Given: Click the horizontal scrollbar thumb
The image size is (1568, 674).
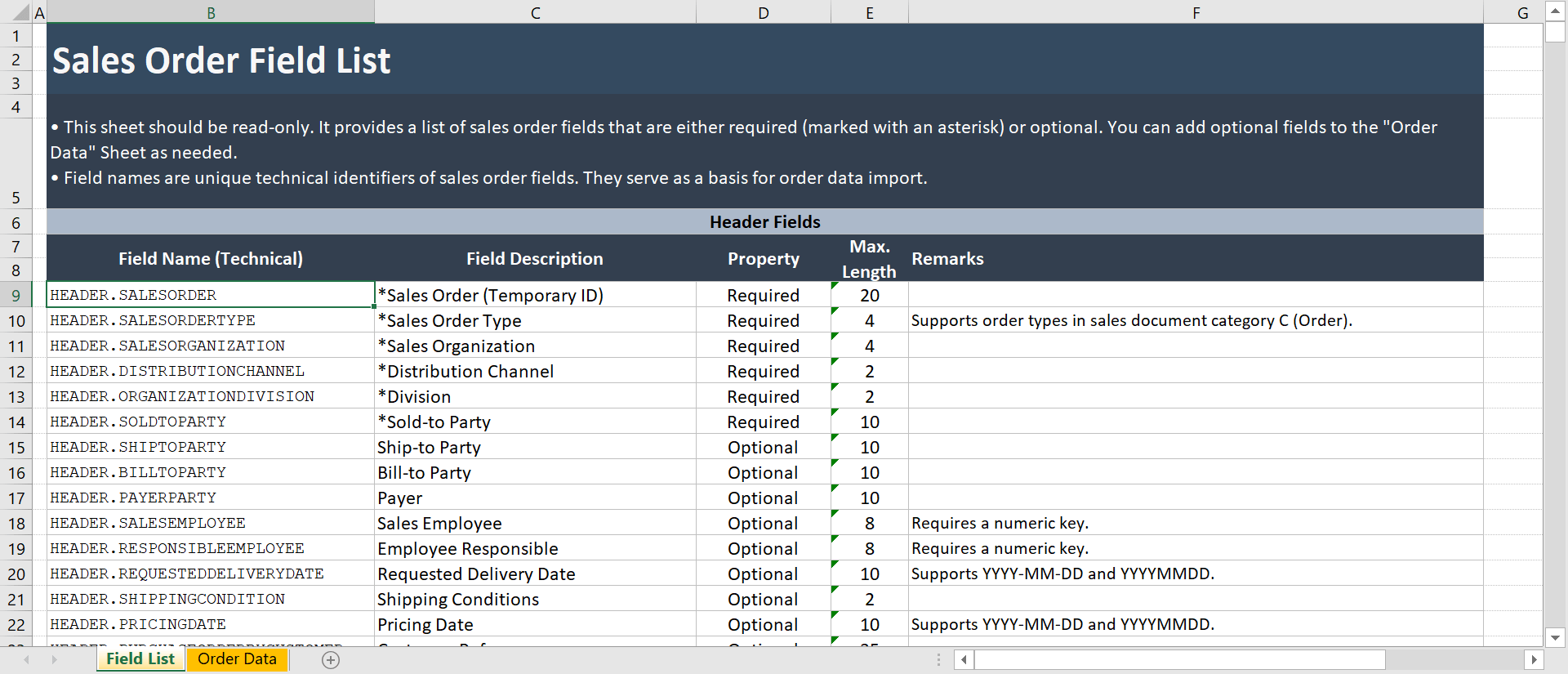Looking at the screenshot, I should (1179, 659).
